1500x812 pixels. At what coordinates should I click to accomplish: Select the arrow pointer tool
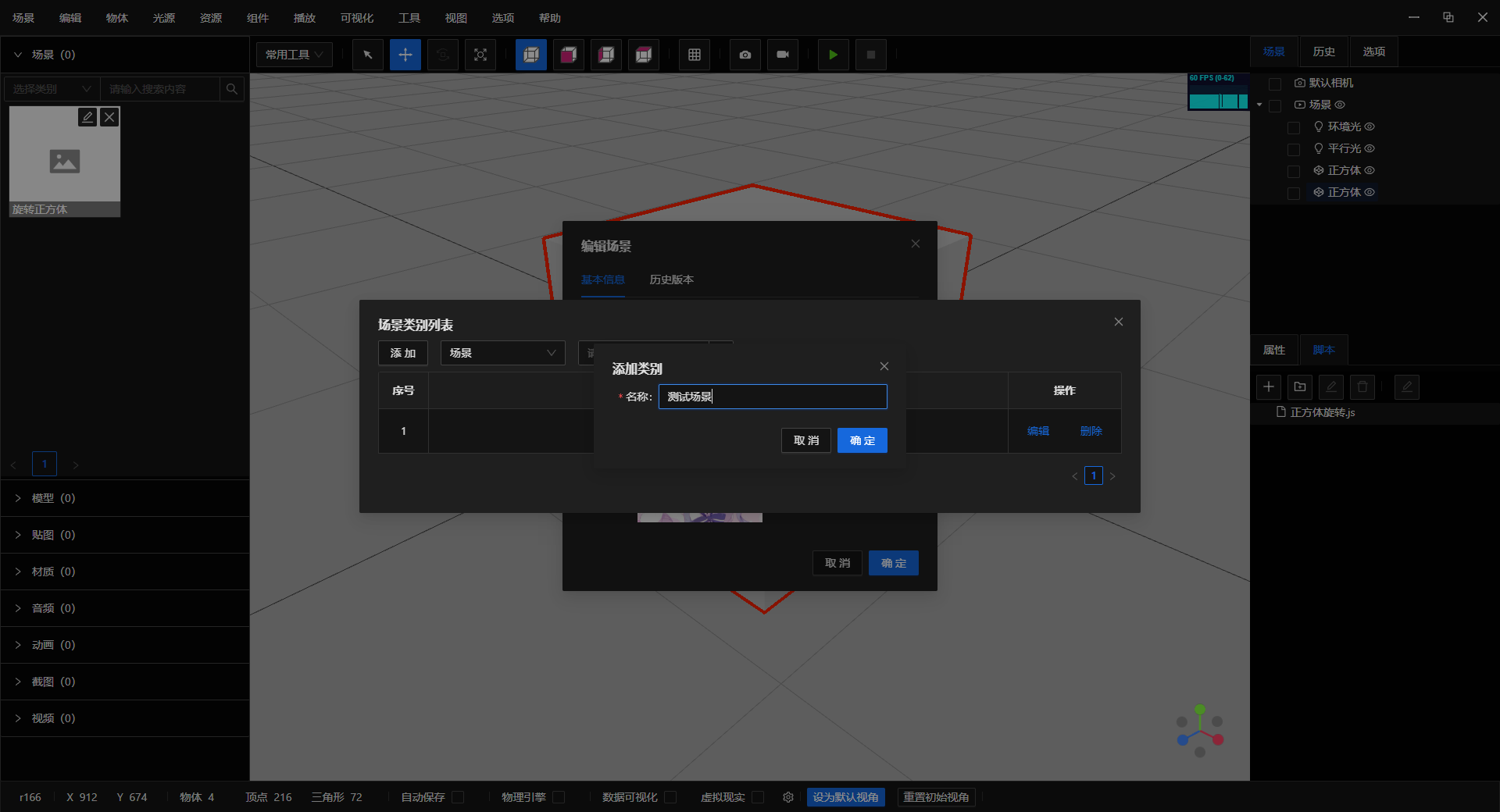368,55
